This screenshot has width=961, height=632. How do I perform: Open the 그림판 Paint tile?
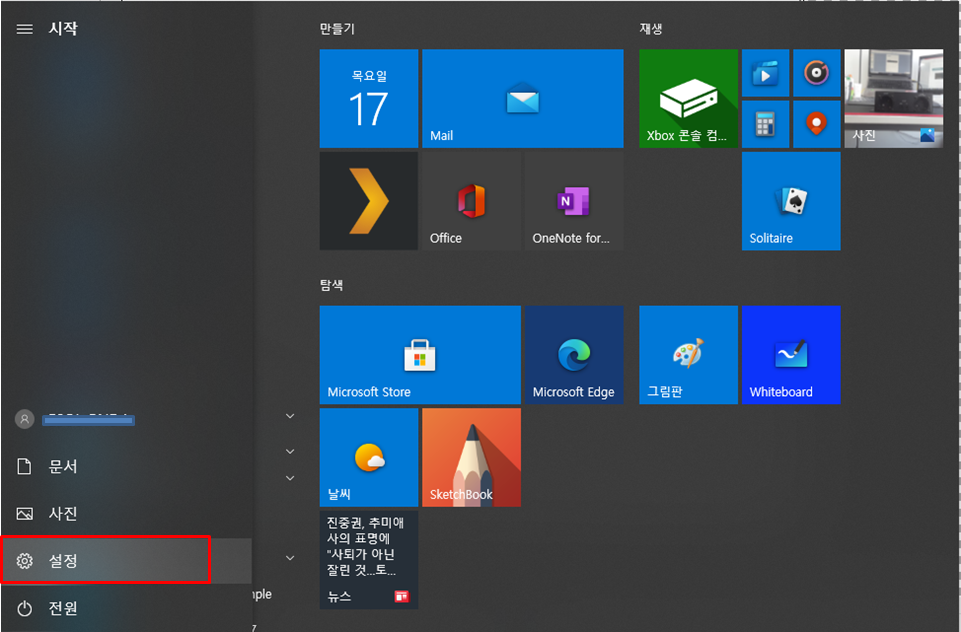pos(688,355)
